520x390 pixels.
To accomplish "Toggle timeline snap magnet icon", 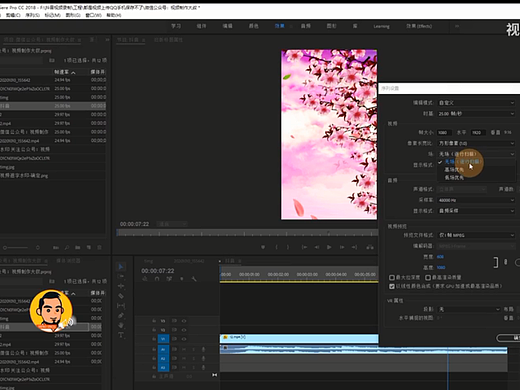I will coord(157,279).
